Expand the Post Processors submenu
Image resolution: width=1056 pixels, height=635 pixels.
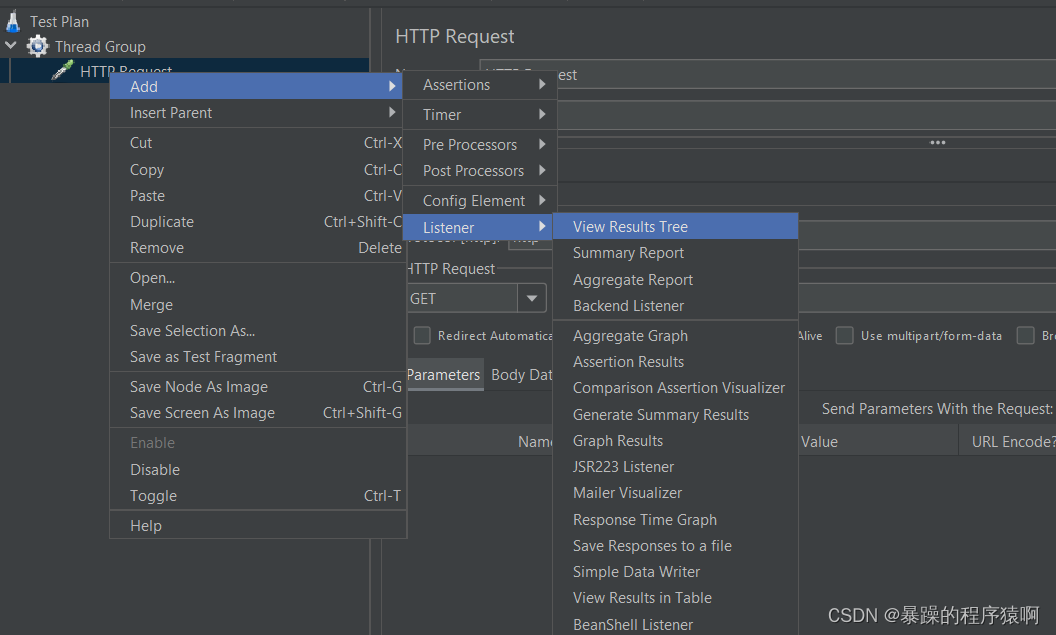coord(480,171)
